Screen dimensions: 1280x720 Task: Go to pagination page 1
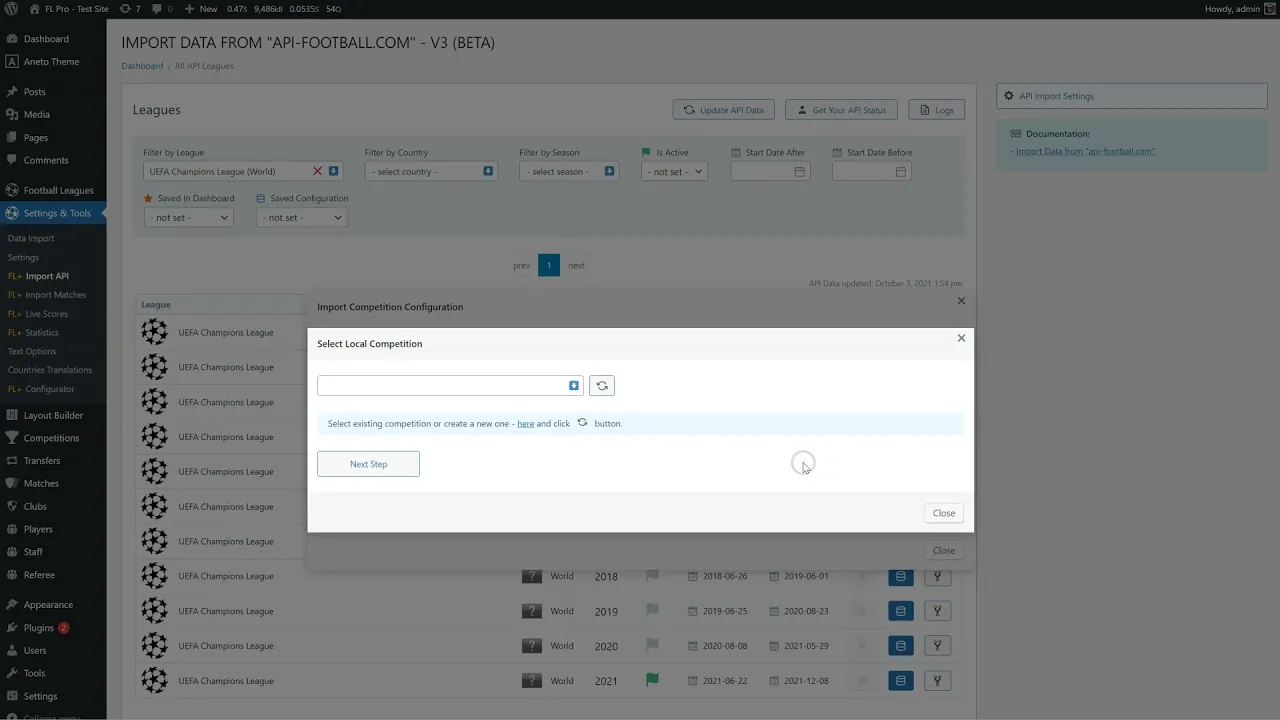pos(549,265)
